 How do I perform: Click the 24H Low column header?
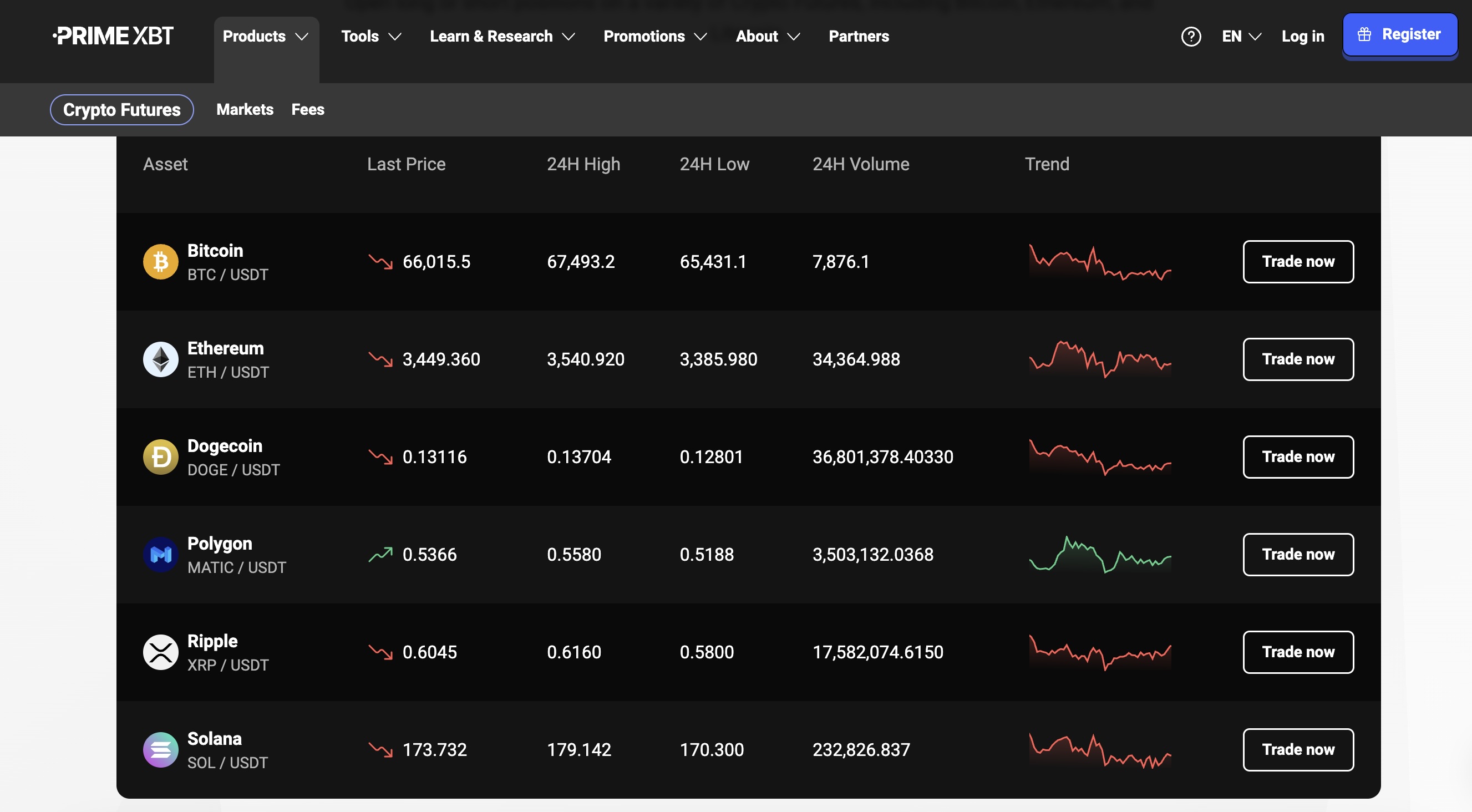click(x=714, y=165)
